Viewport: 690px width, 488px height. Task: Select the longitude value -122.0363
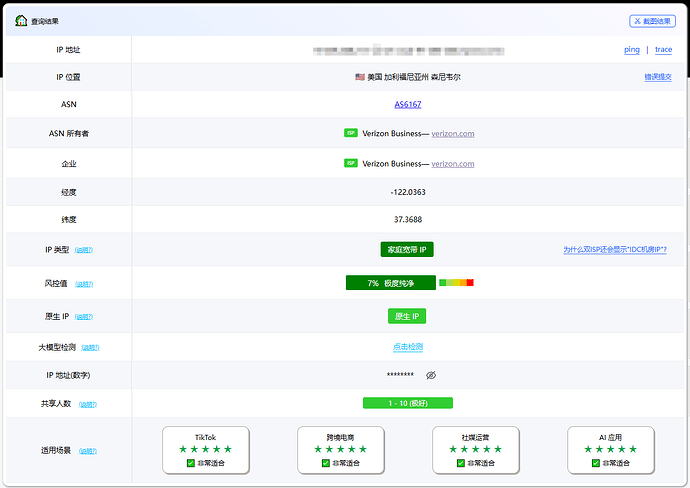(x=408, y=192)
